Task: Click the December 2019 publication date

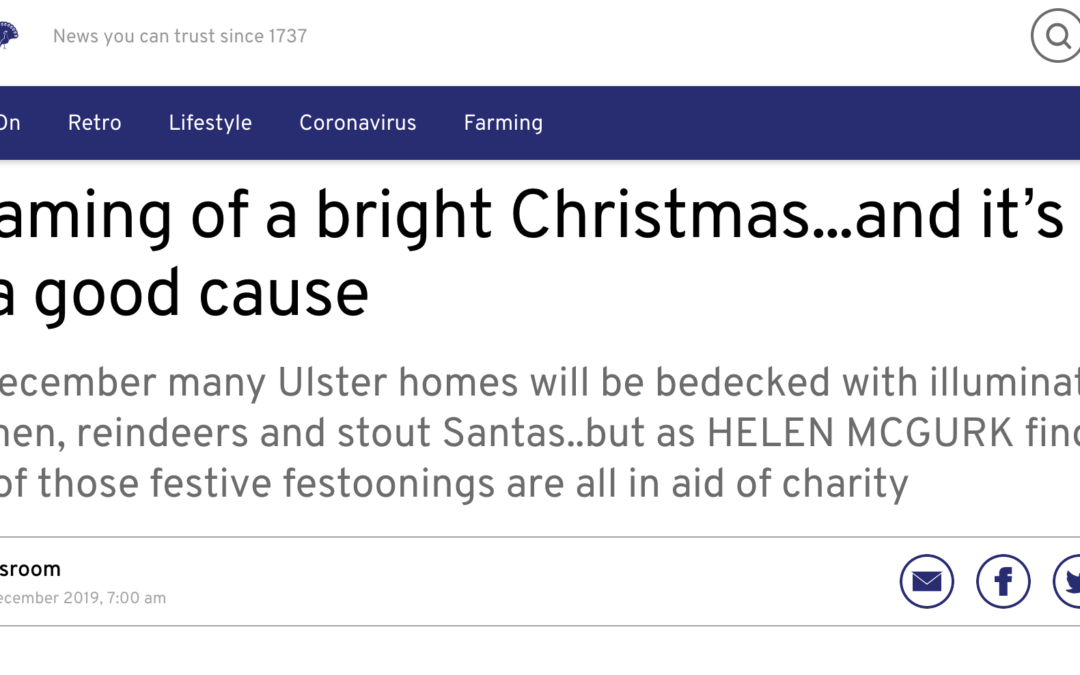Action: coord(83,598)
